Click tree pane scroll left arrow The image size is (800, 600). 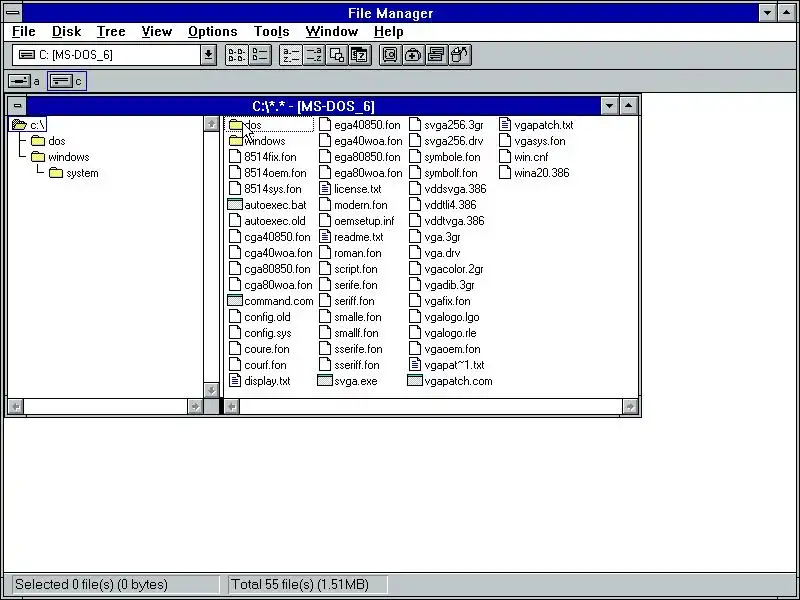tap(16, 407)
